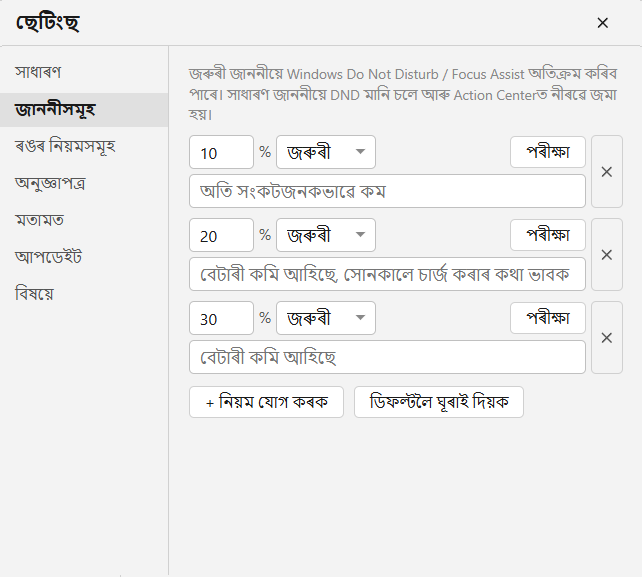Open the অনুজ্ঞাপত্ৰ section

coord(84,183)
